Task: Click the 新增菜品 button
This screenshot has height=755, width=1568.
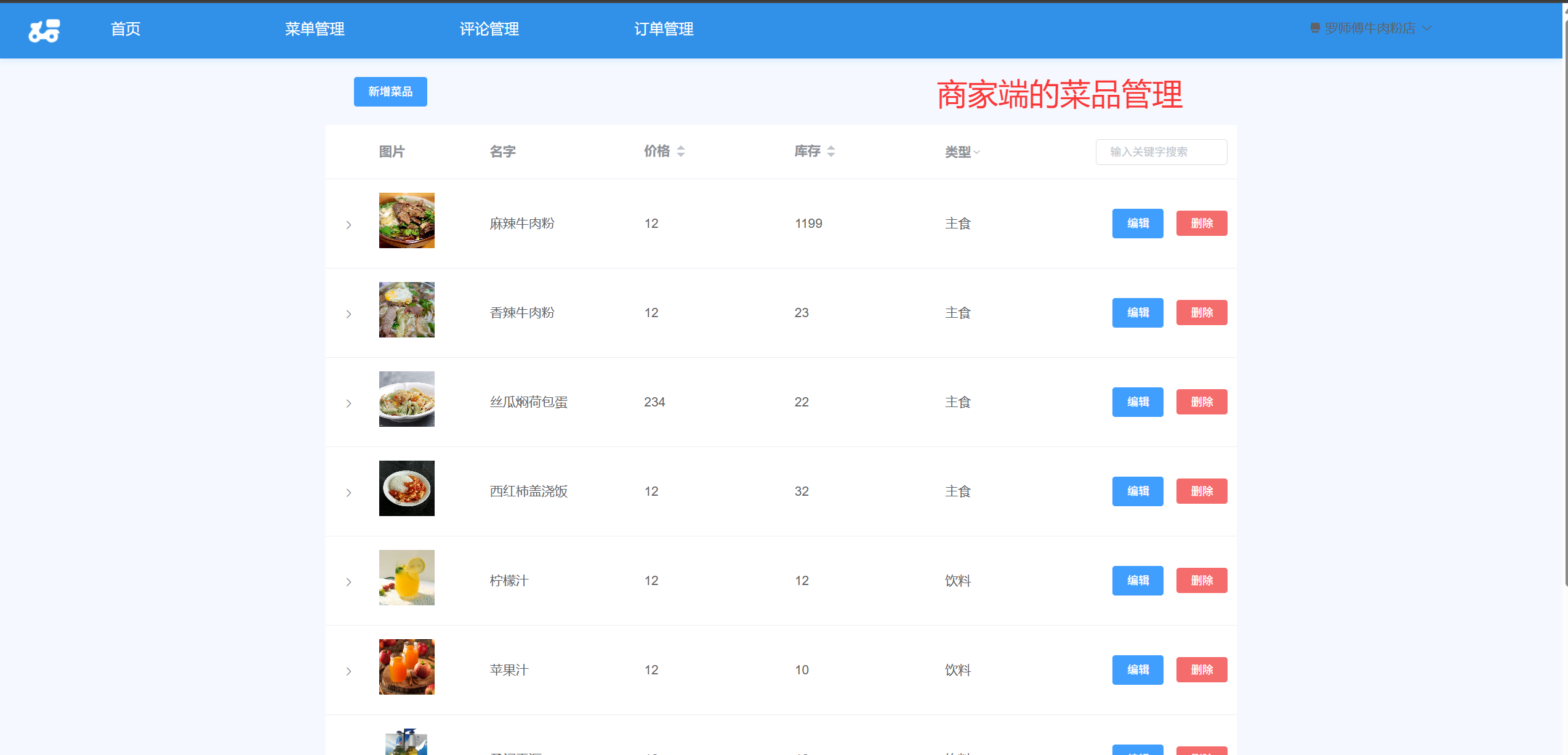Action: point(390,92)
